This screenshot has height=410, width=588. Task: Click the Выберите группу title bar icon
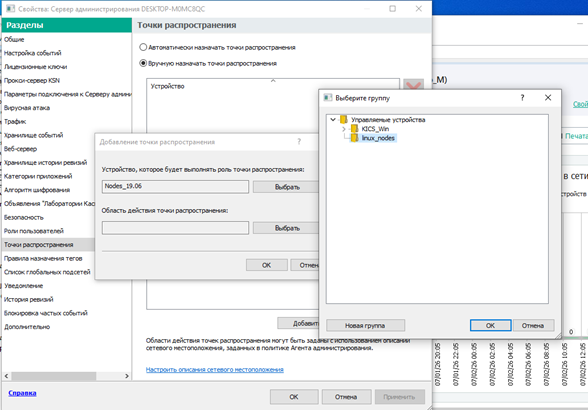[328, 98]
